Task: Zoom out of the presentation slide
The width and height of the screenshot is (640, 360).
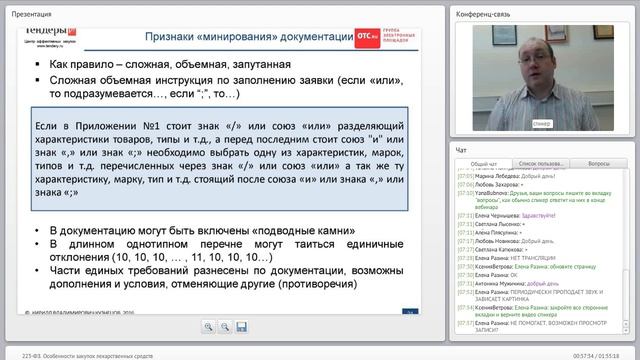Action: pyautogui.click(x=225, y=327)
